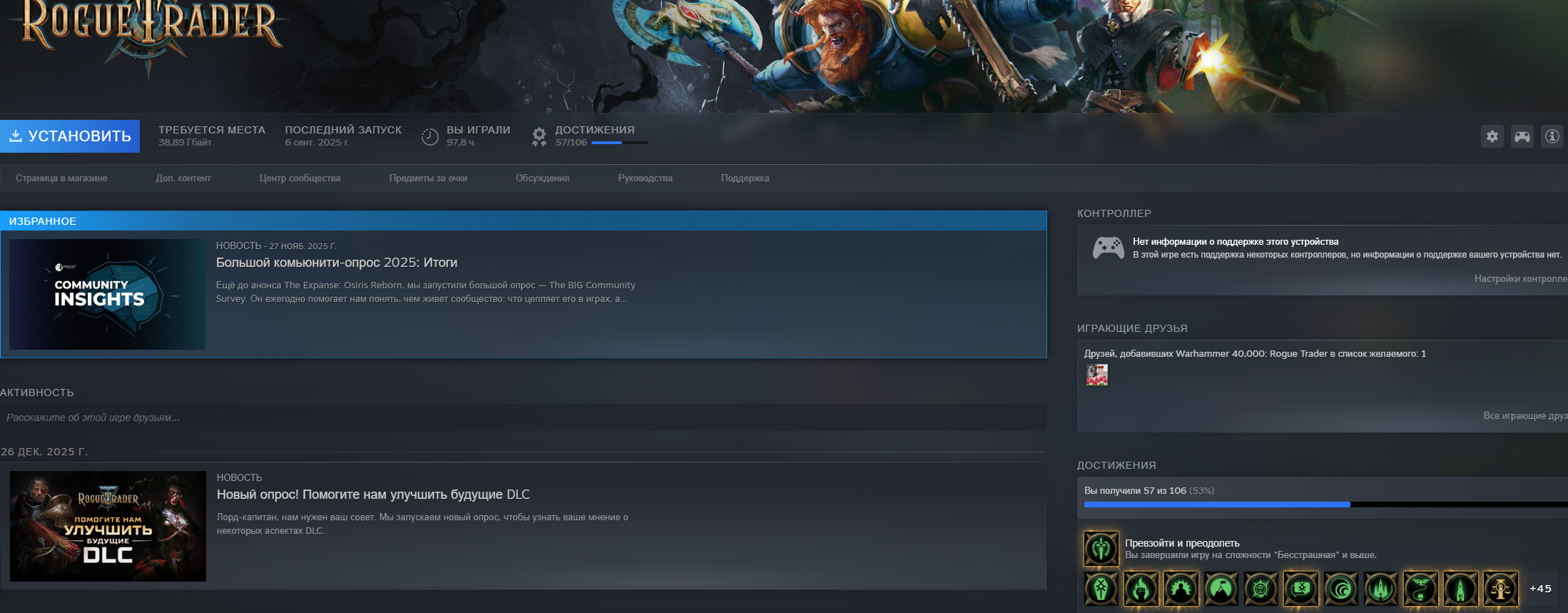The width and height of the screenshot is (1568, 613).
Task: Click the gamepad icon in the КОНТРОЛЛЕР panel
Action: 1108,248
